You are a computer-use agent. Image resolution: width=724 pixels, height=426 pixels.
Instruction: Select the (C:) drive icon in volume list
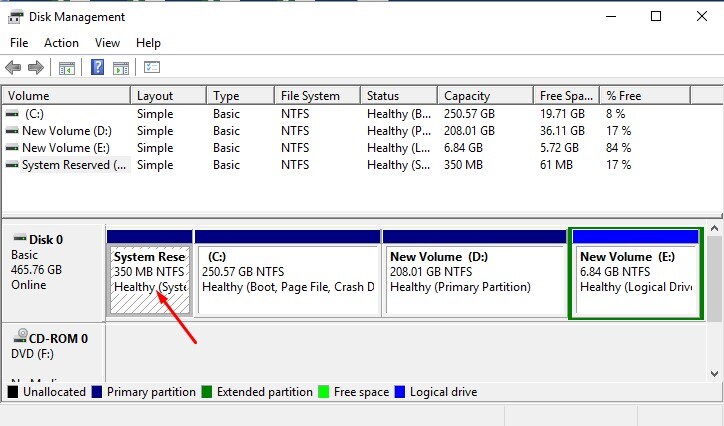click(12, 114)
